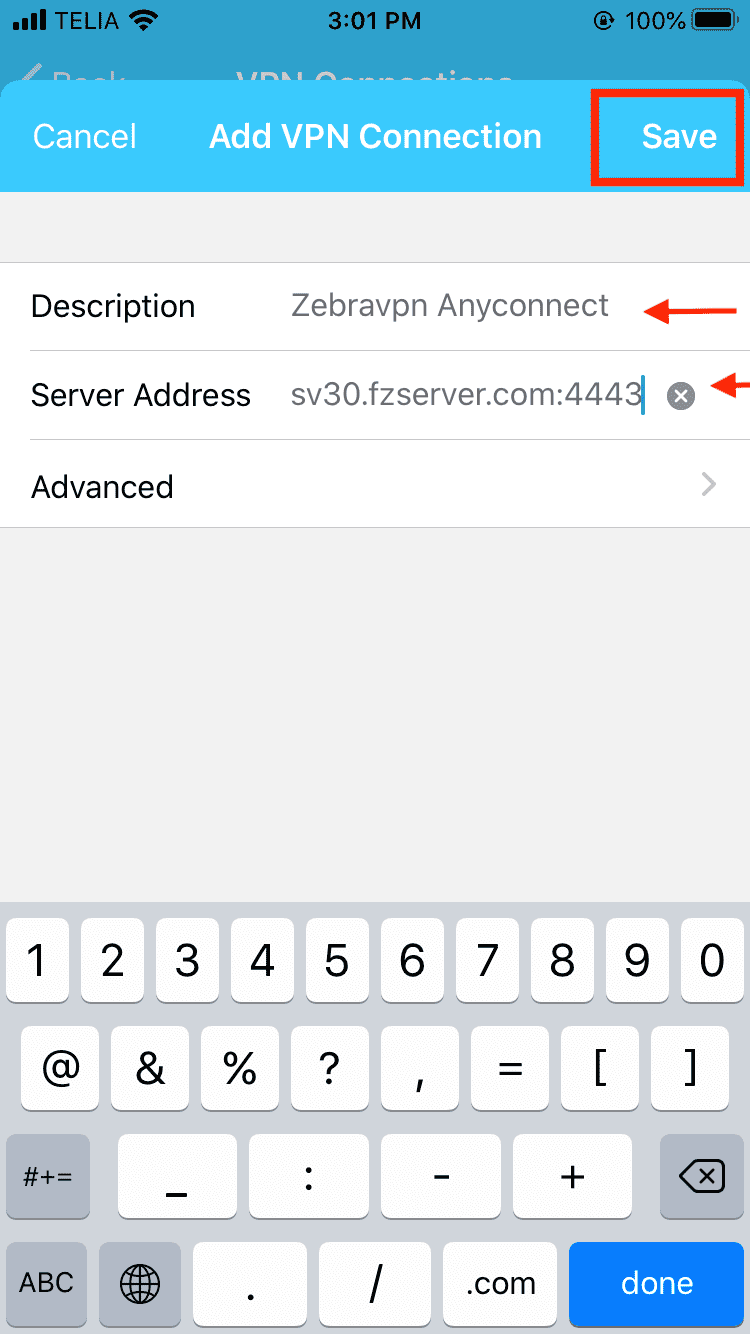Tap the ampersand key
This screenshot has width=750, height=1334.
[150, 1070]
